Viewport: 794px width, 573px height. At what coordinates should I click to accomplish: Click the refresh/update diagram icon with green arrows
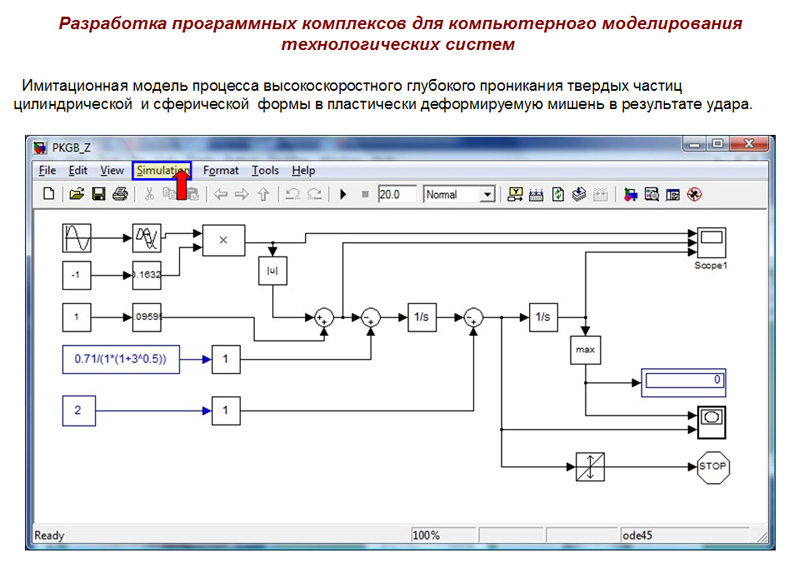click(558, 194)
